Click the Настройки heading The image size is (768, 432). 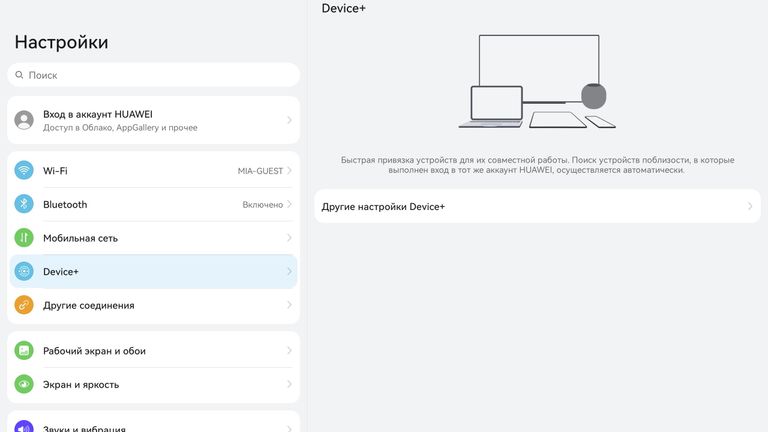tap(61, 42)
